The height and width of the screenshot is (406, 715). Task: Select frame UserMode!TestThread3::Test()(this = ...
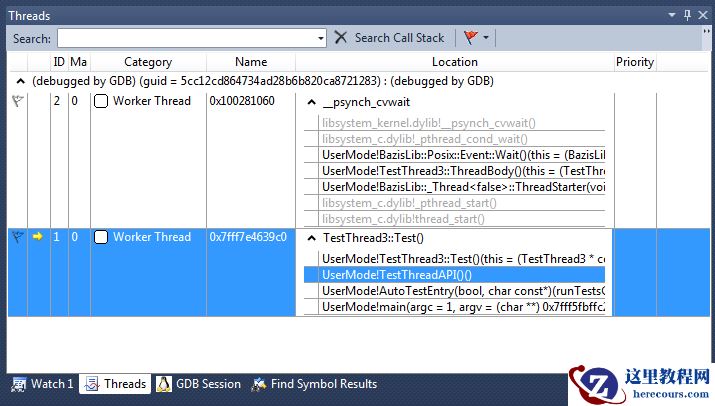coord(455,259)
